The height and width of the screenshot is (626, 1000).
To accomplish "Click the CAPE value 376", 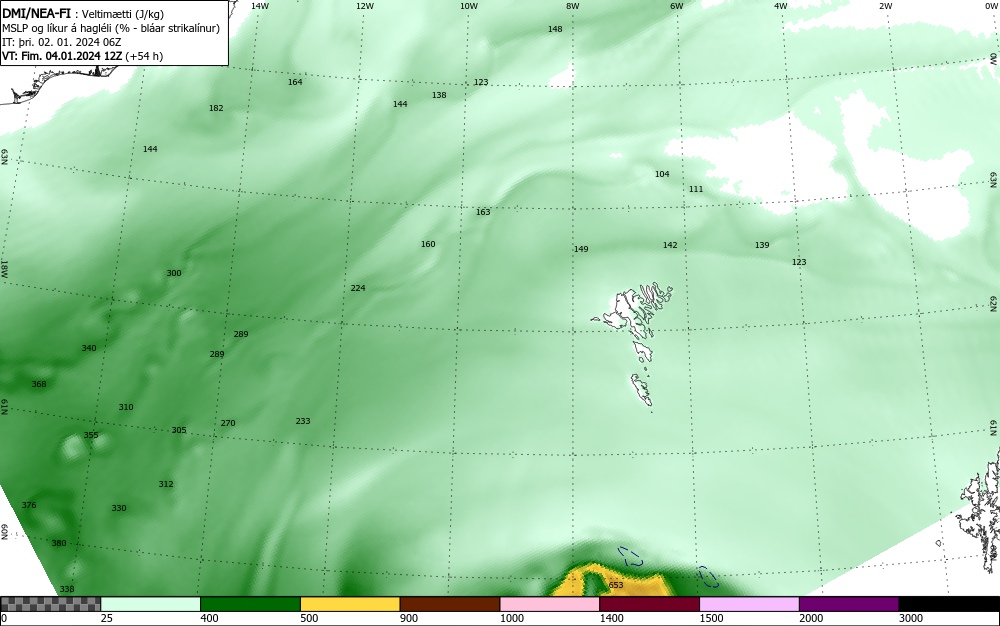I will coord(29,506).
